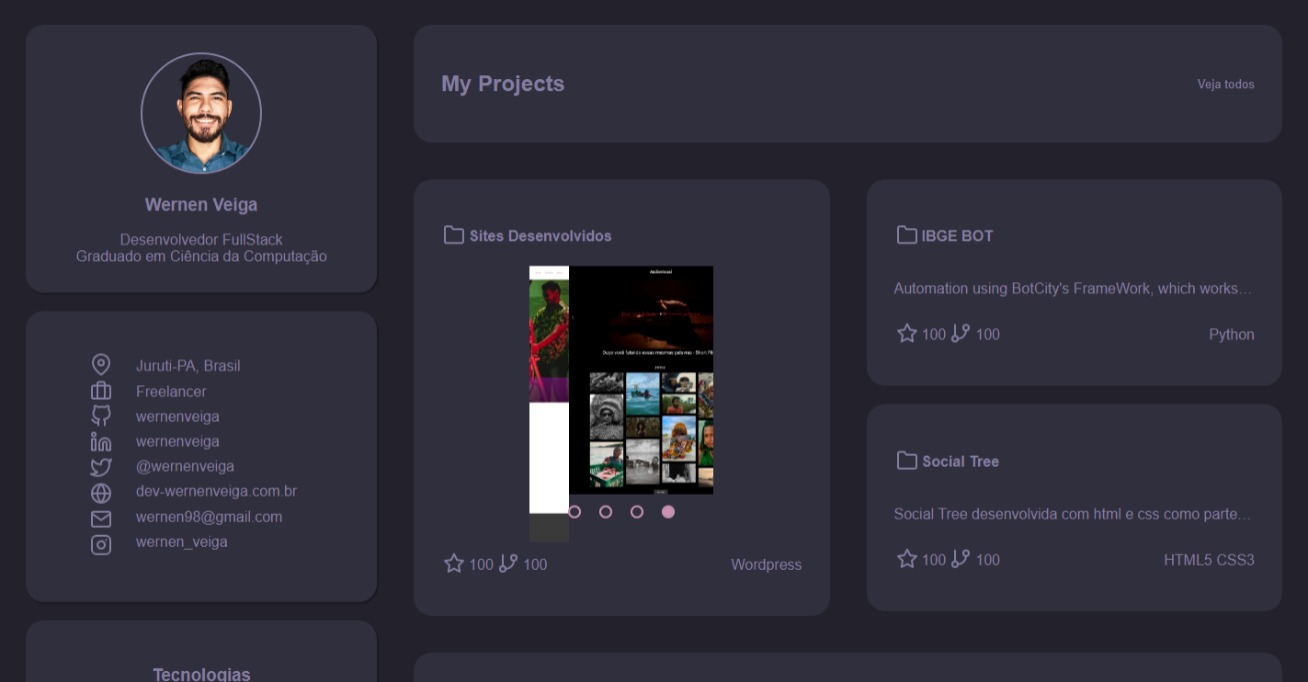
Task: Click the folder icon on Social Tree card
Action: coord(907,460)
